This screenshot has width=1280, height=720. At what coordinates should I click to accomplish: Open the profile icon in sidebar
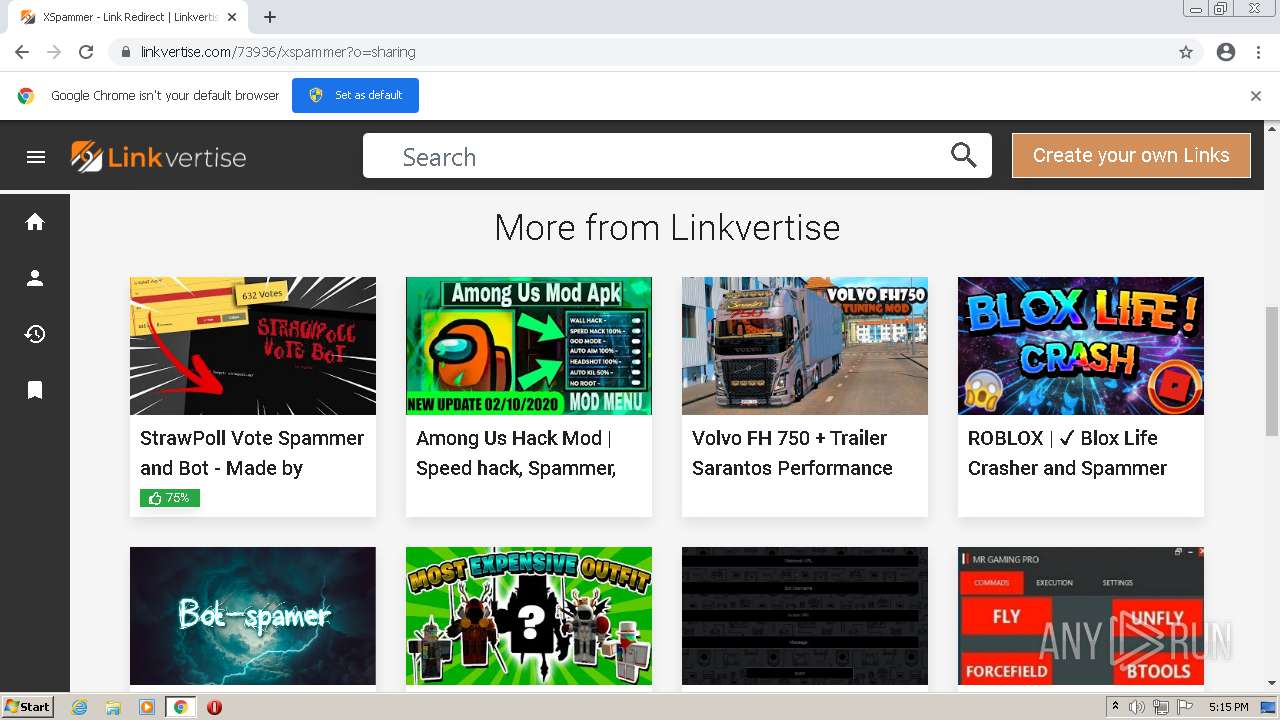click(35, 278)
